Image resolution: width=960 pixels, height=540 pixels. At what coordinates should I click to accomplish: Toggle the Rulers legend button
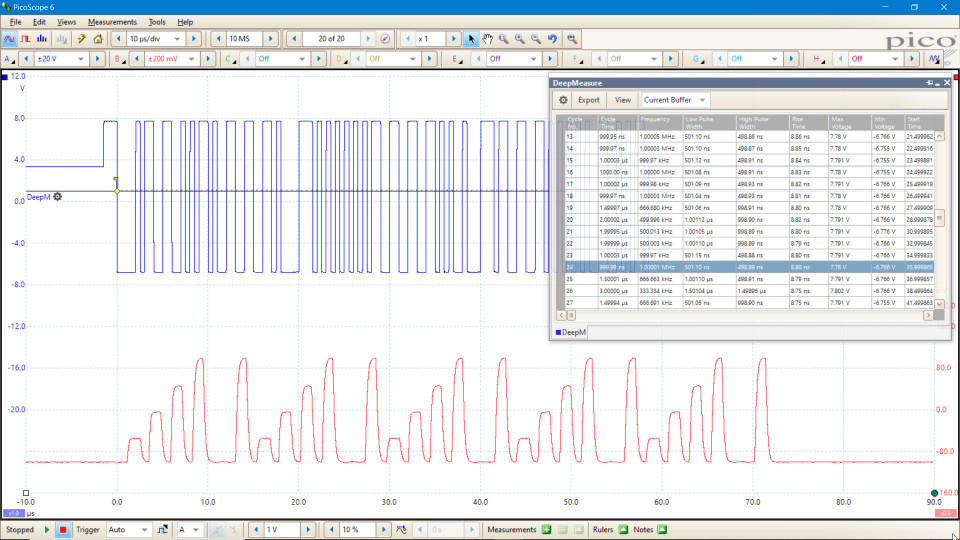(623, 529)
